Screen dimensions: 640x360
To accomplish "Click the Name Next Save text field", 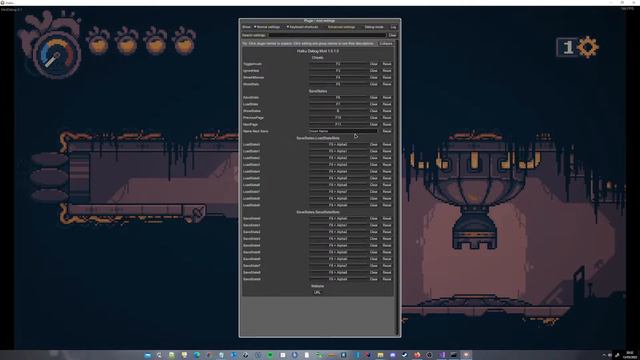I will click(x=343, y=131).
